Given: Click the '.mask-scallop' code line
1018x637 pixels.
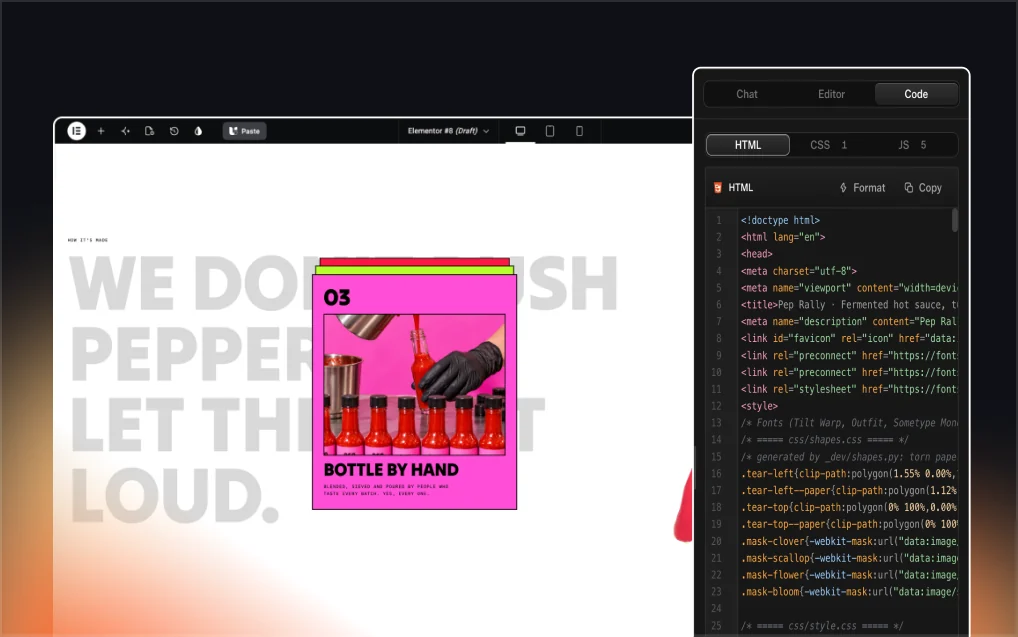Looking at the screenshot, I should [849, 558].
